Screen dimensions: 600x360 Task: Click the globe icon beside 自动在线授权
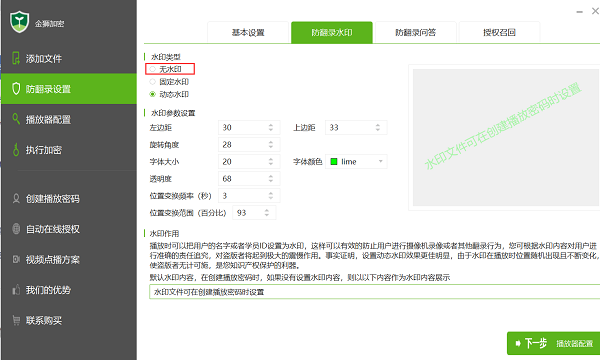click(x=16, y=229)
